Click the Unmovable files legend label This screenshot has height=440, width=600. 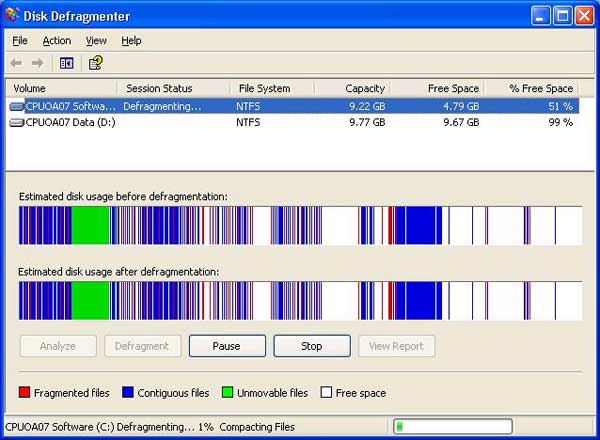[x=272, y=393]
